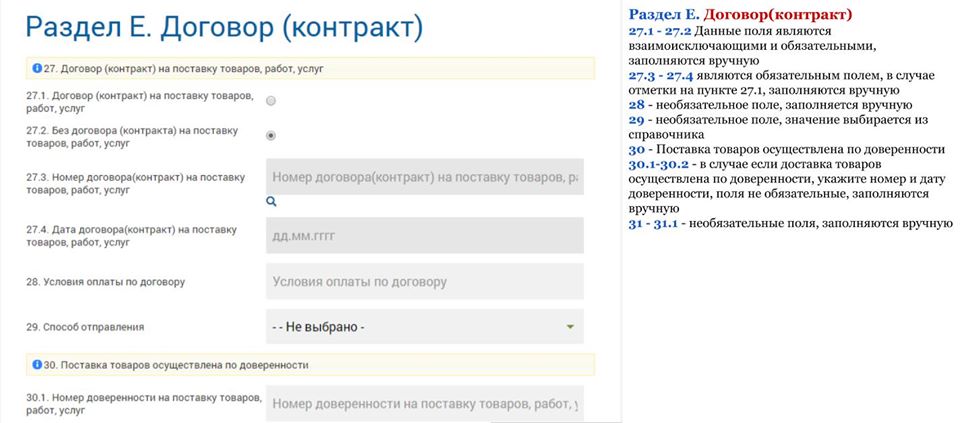Click the green arrow in the Не выбрано combo box
960x423 pixels.
point(570,327)
